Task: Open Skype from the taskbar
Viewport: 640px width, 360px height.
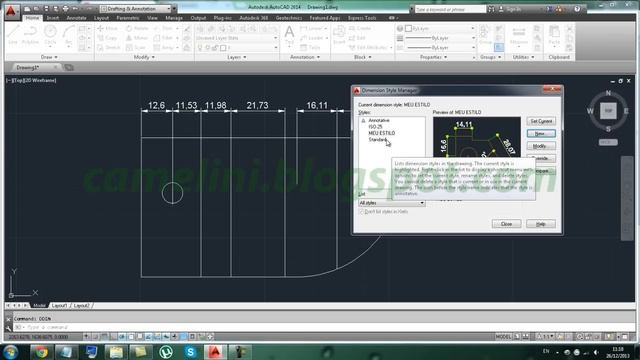Action: (190, 352)
